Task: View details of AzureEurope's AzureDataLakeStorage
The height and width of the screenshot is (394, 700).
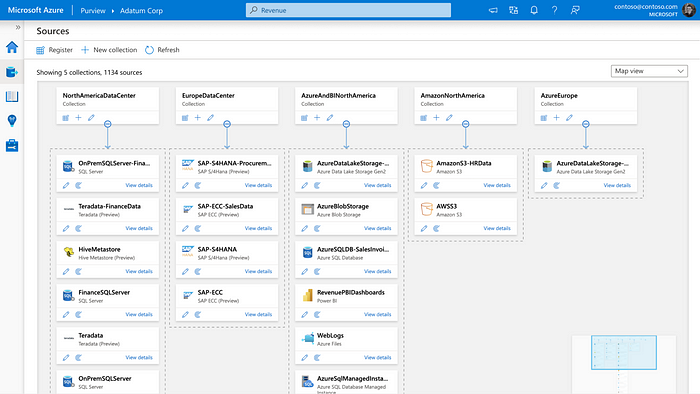Action: coord(617,185)
